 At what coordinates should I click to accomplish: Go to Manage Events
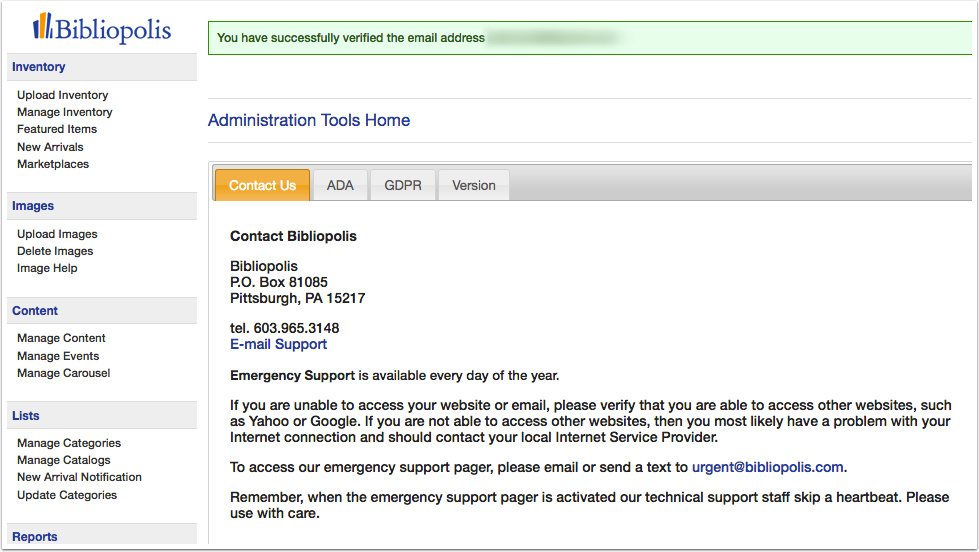point(58,356)
